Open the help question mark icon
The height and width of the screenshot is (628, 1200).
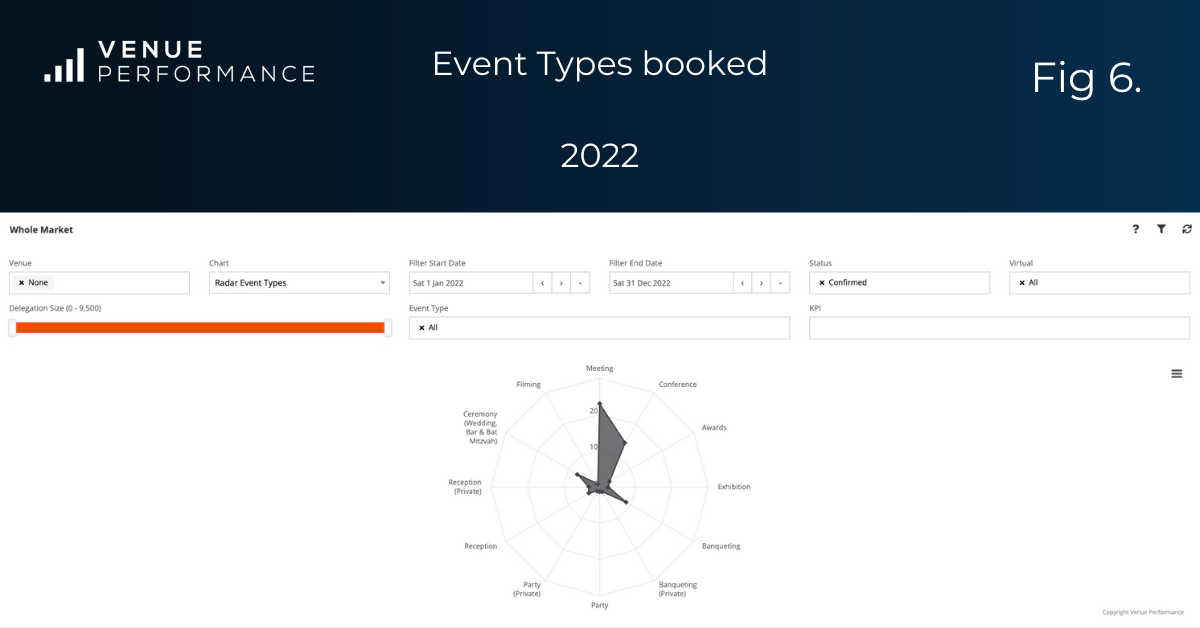point(1135,229)
